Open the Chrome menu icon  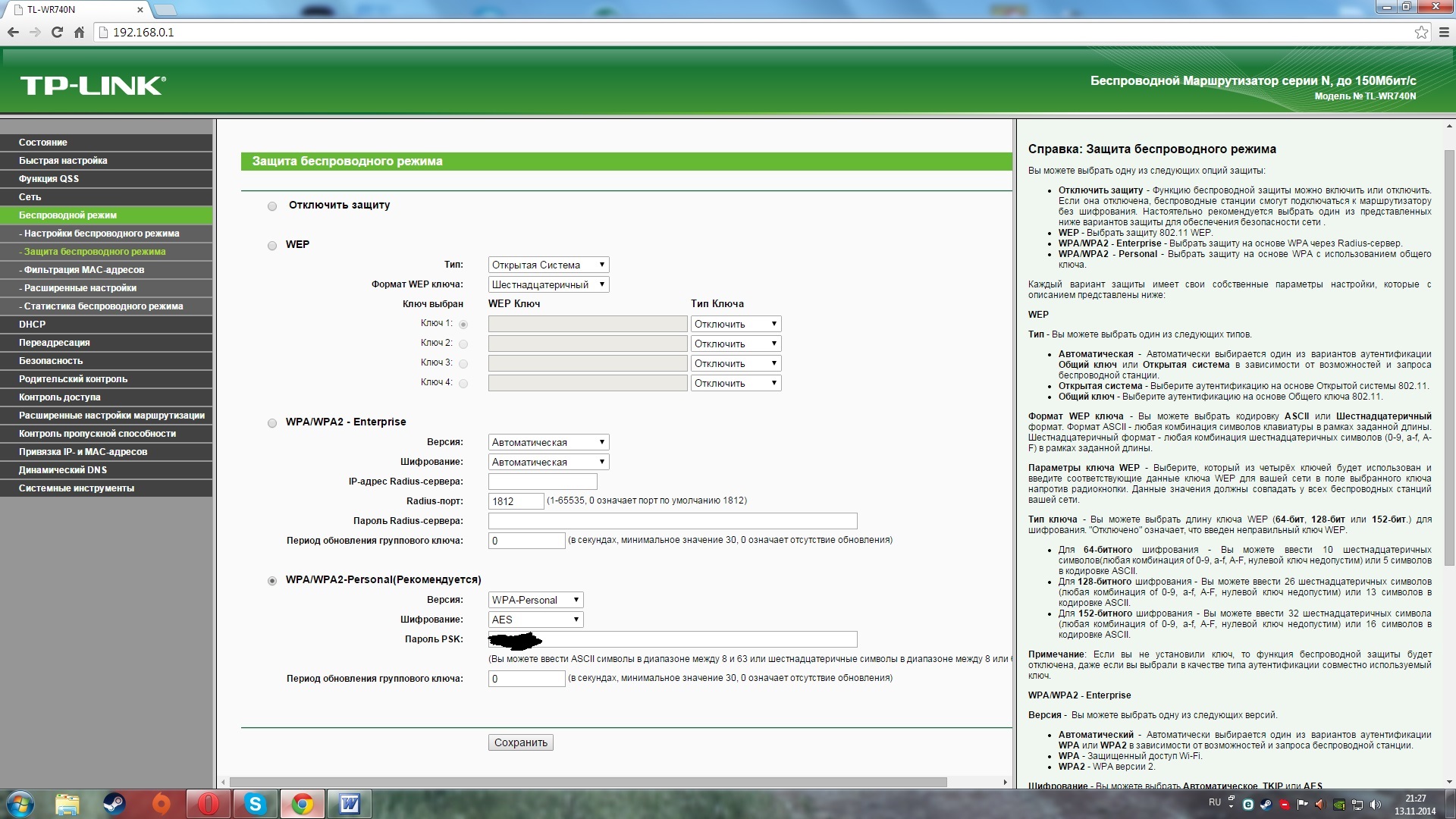coord(1444,32)
